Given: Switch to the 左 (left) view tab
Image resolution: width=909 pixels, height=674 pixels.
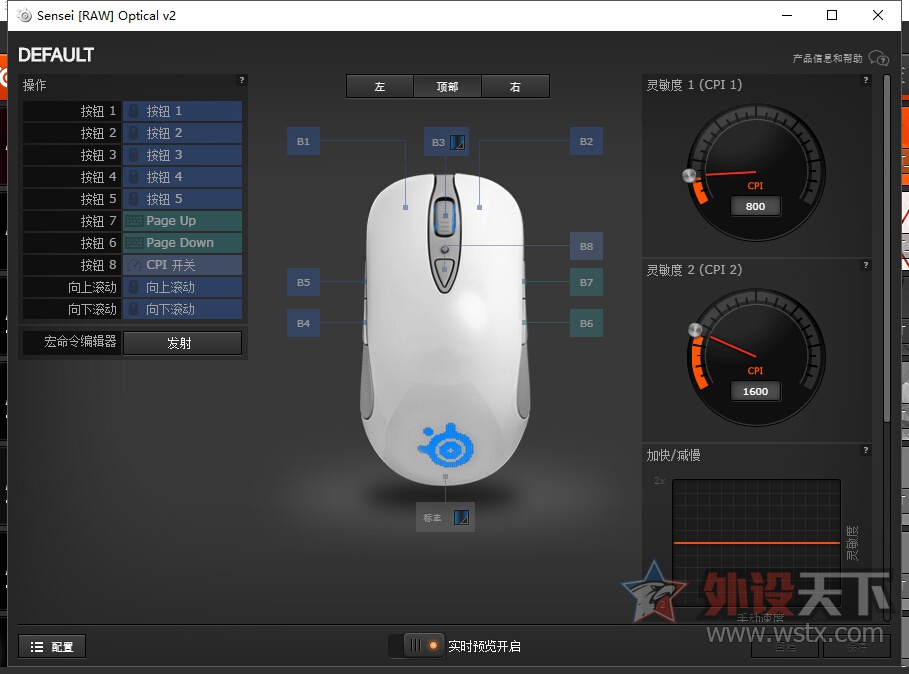Looking at the screenshot, I should (380, 86).
